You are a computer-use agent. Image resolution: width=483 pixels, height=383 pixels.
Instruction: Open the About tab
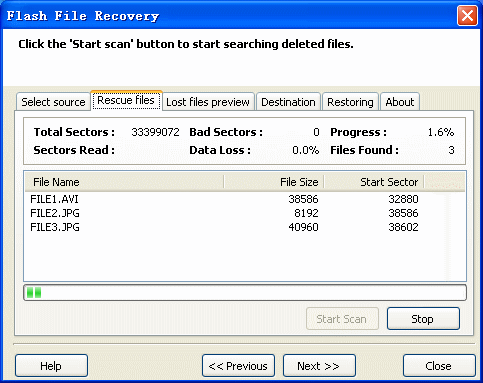tap(400, 102)
